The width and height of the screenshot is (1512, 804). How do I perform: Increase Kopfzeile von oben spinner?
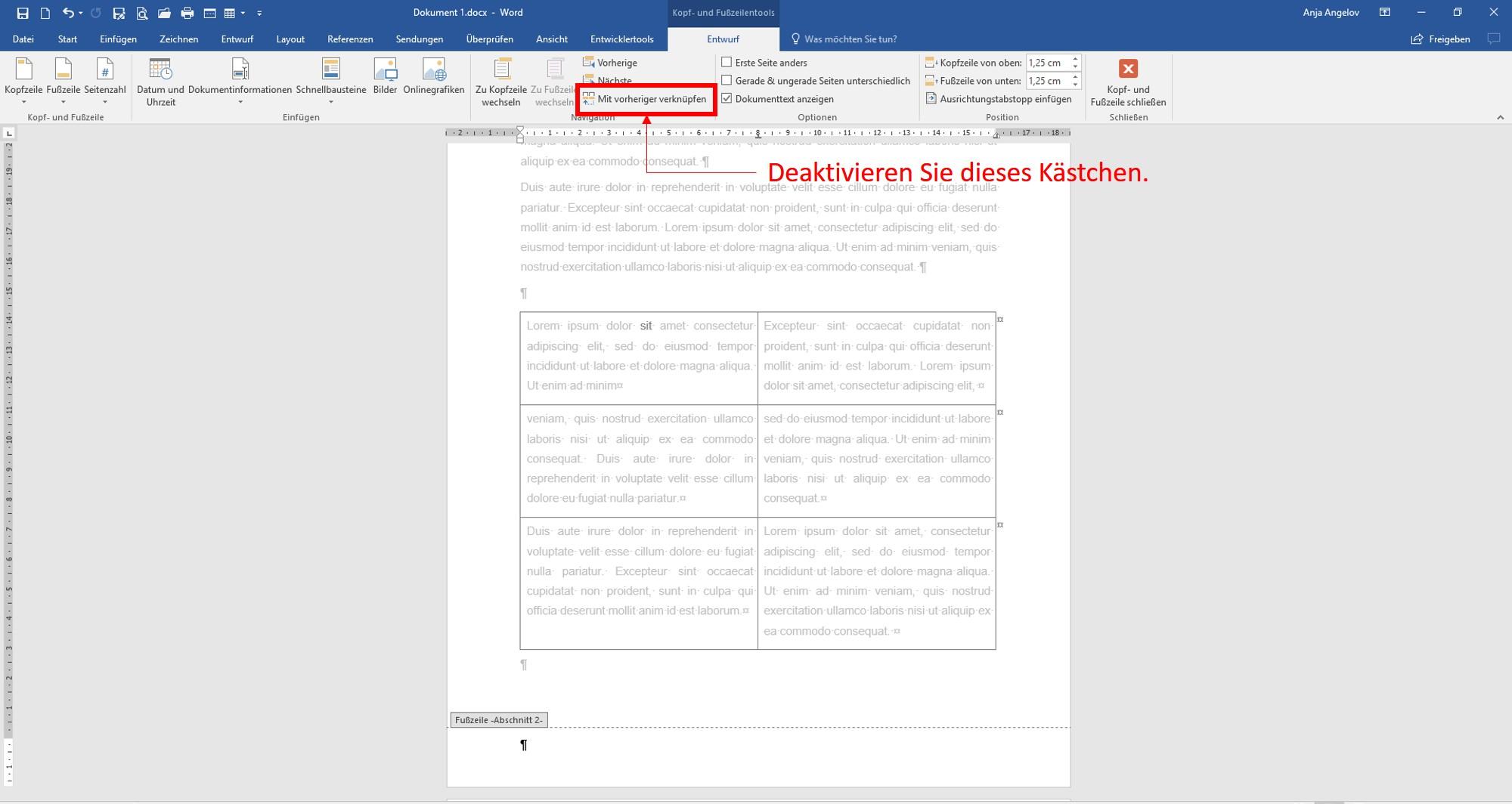click(1076, 59)
